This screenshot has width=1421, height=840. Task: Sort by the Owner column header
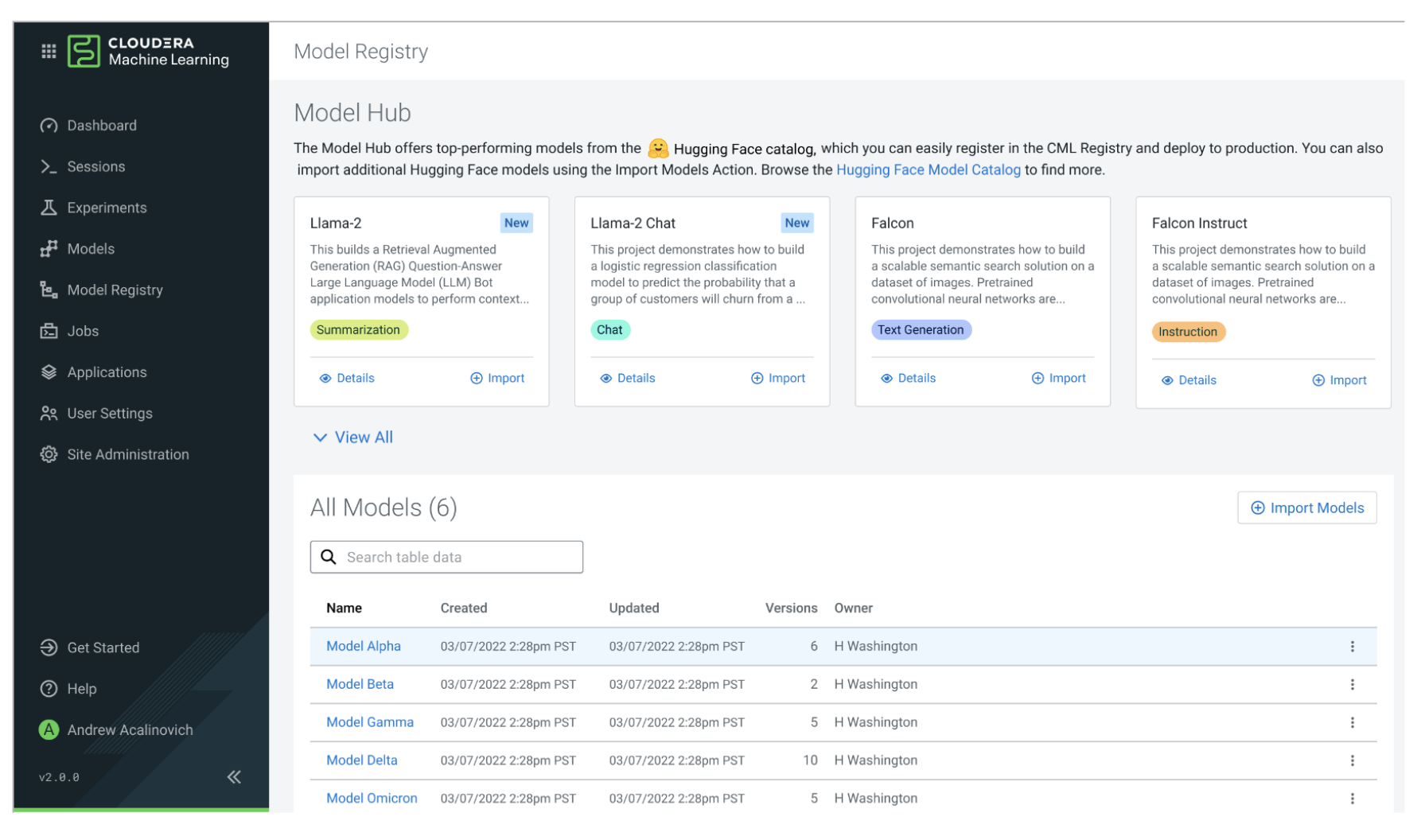854,609
